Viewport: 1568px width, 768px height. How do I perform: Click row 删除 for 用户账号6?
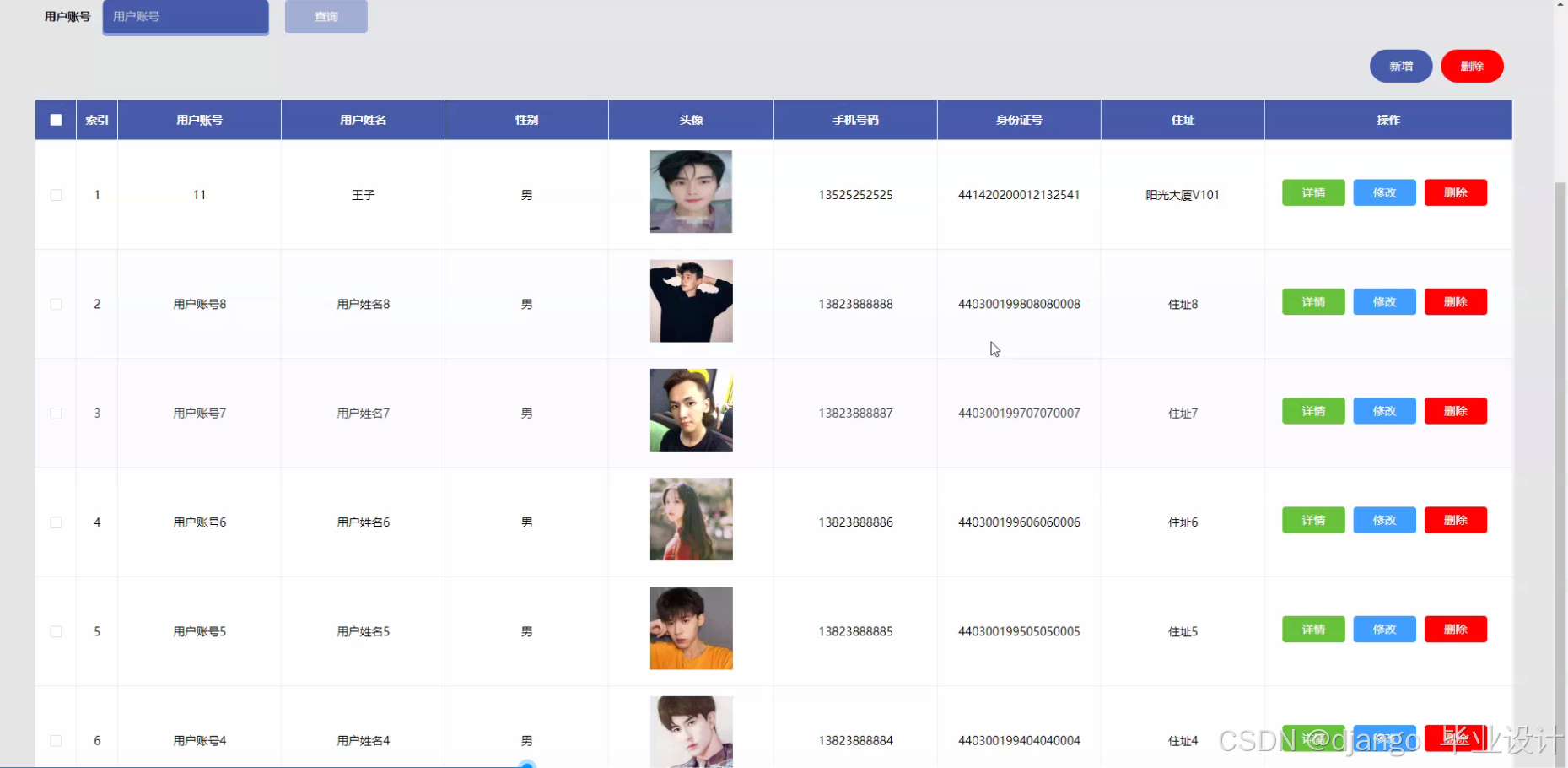1456,520
